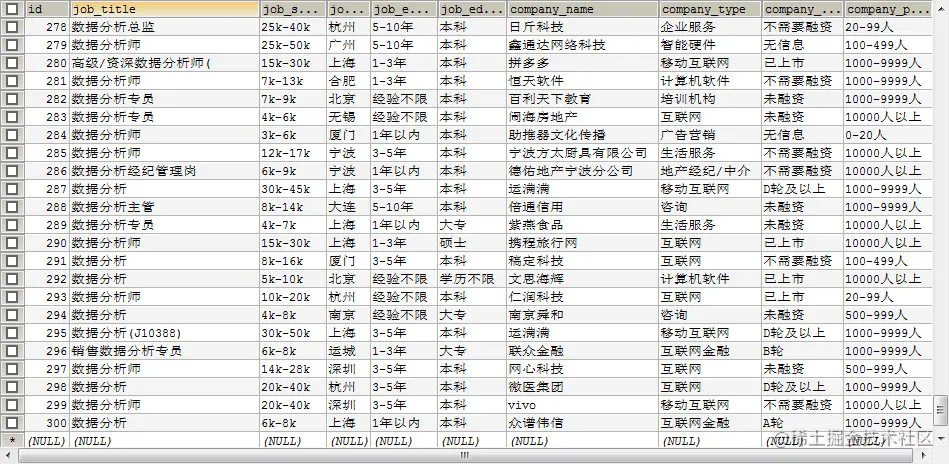Select the checkbox for row id 283
Screen dimensions: 949x464
[x=12, y=117]
